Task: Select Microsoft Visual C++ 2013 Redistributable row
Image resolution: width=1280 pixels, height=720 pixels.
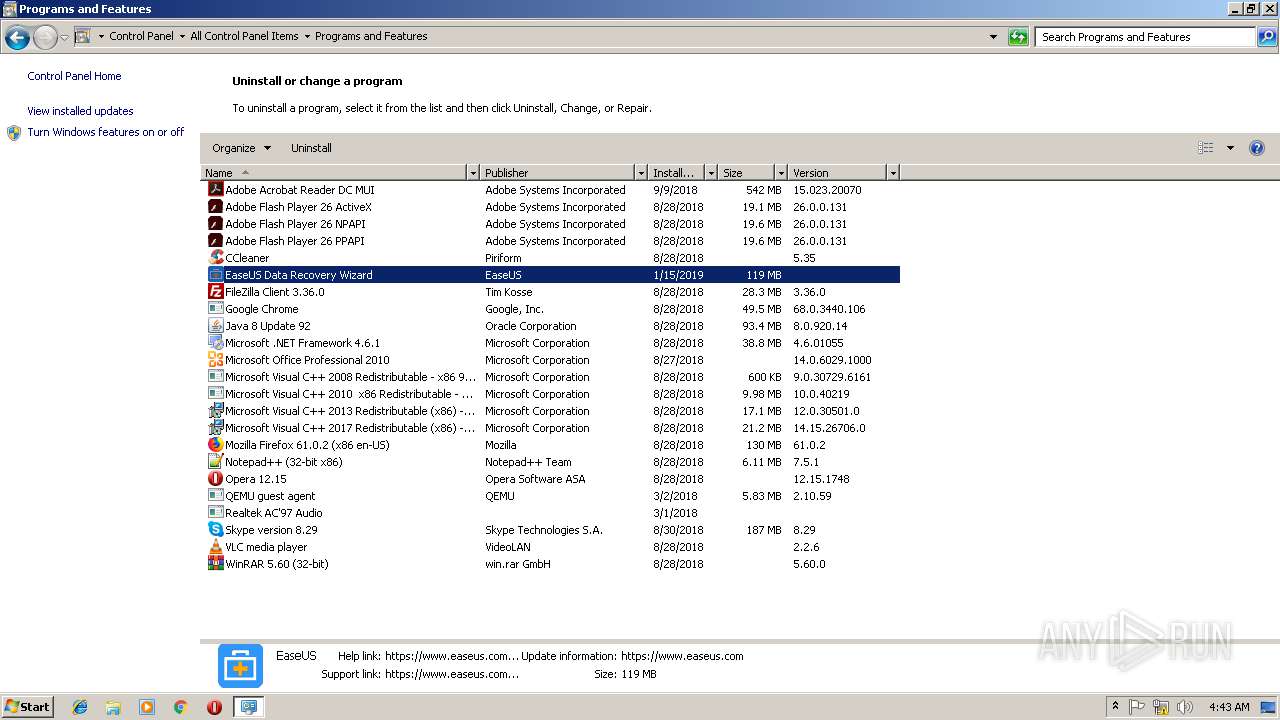Action: pos(550,411)
